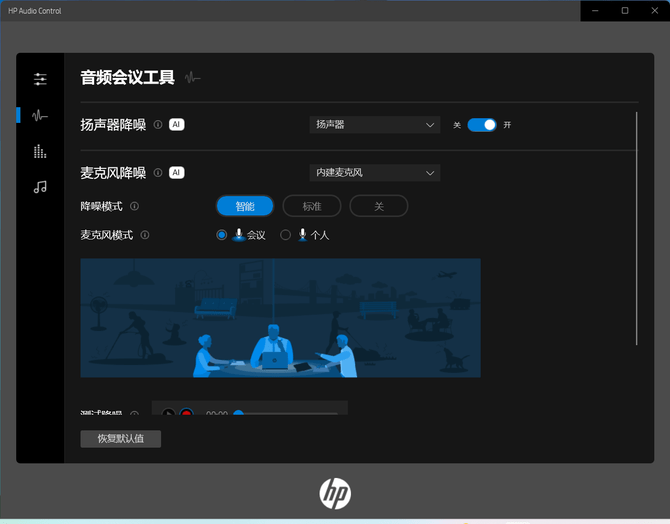
Task: Click the vertical scrollbar of the settings panel
Action: tap(636, 228)
